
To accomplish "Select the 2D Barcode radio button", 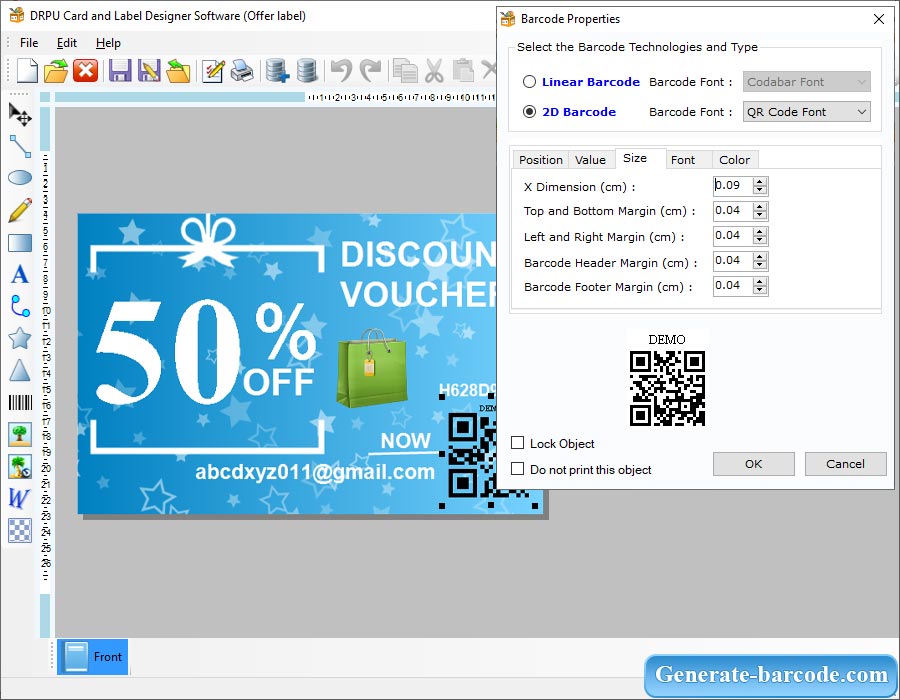I will (x=529, y=112).
